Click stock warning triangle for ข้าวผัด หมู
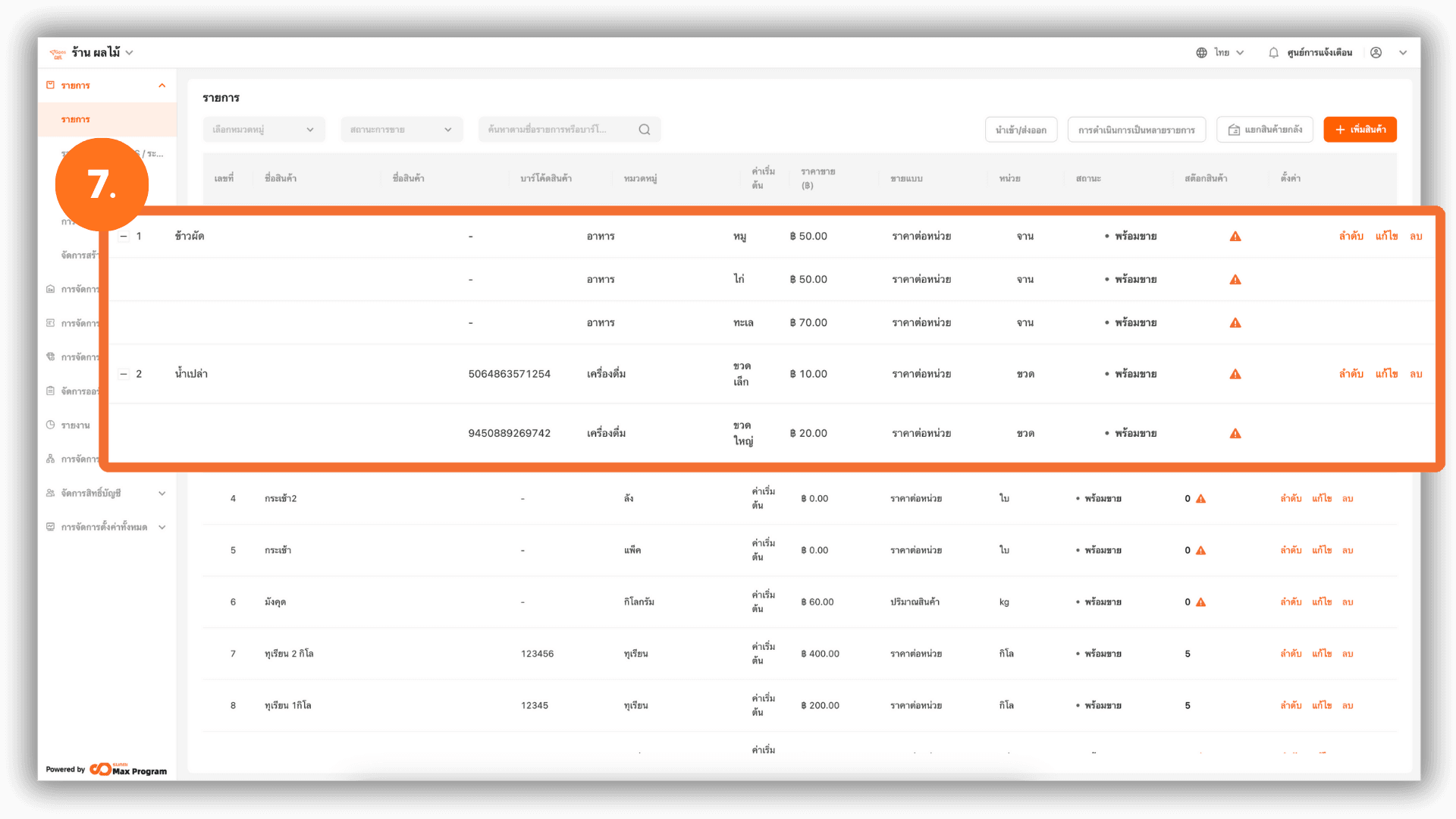This screenshot has height=819, width=1456. [x=1235, y=237]
